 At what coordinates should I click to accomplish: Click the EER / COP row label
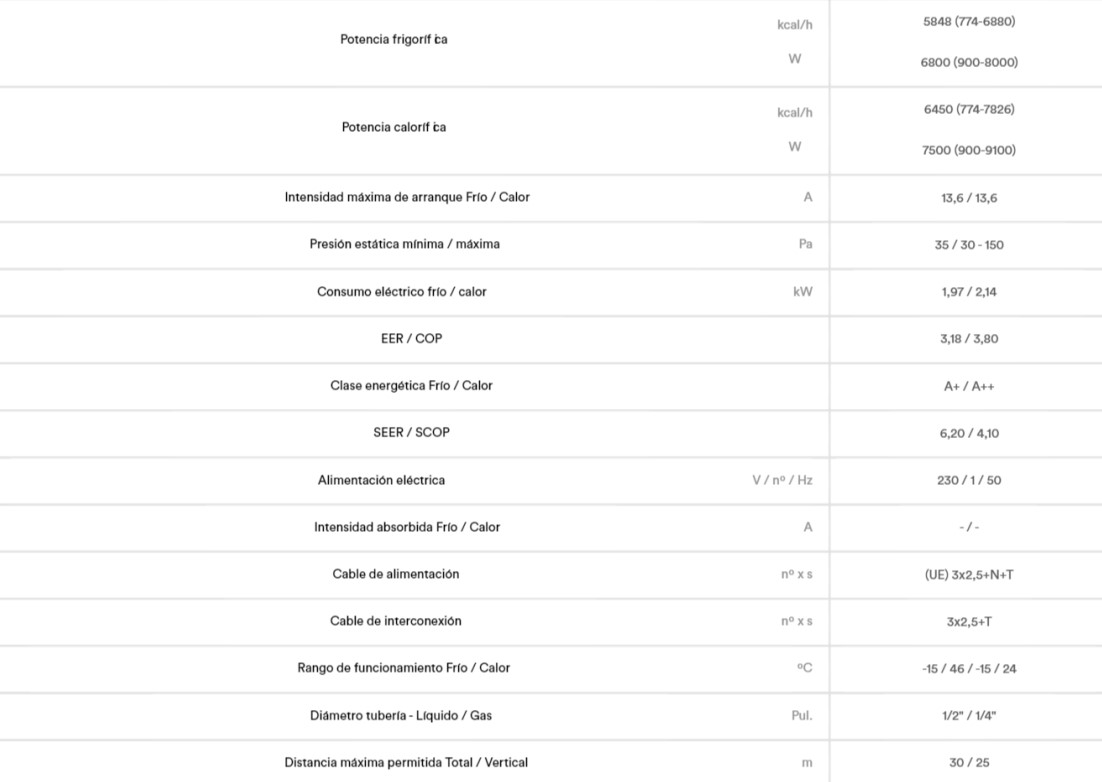404,339
